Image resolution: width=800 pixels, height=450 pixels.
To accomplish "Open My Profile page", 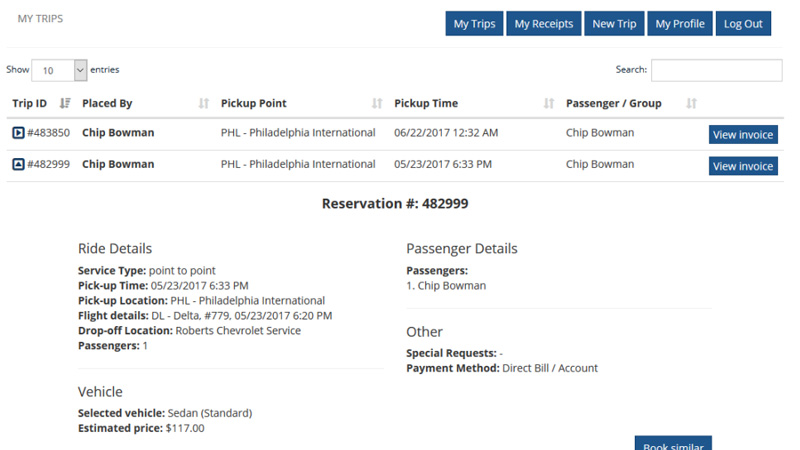I will (x=680, y=24).
